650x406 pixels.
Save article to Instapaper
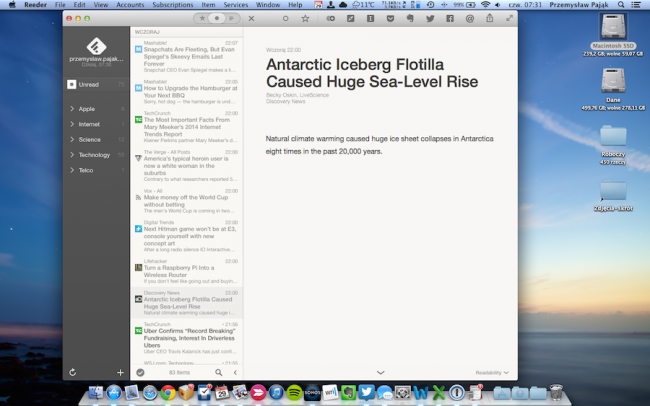[x=370, y=18]
